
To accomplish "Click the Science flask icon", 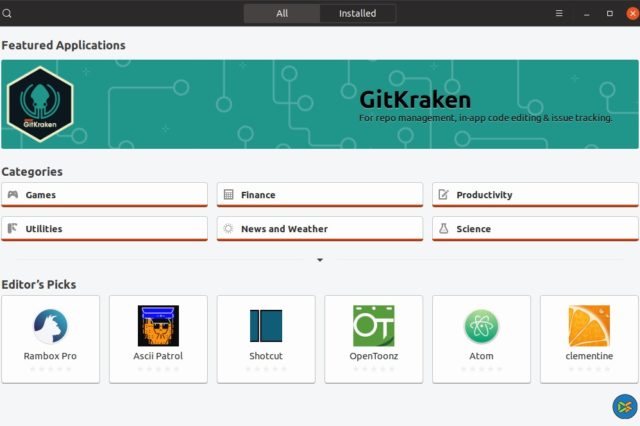I will 443,228.
